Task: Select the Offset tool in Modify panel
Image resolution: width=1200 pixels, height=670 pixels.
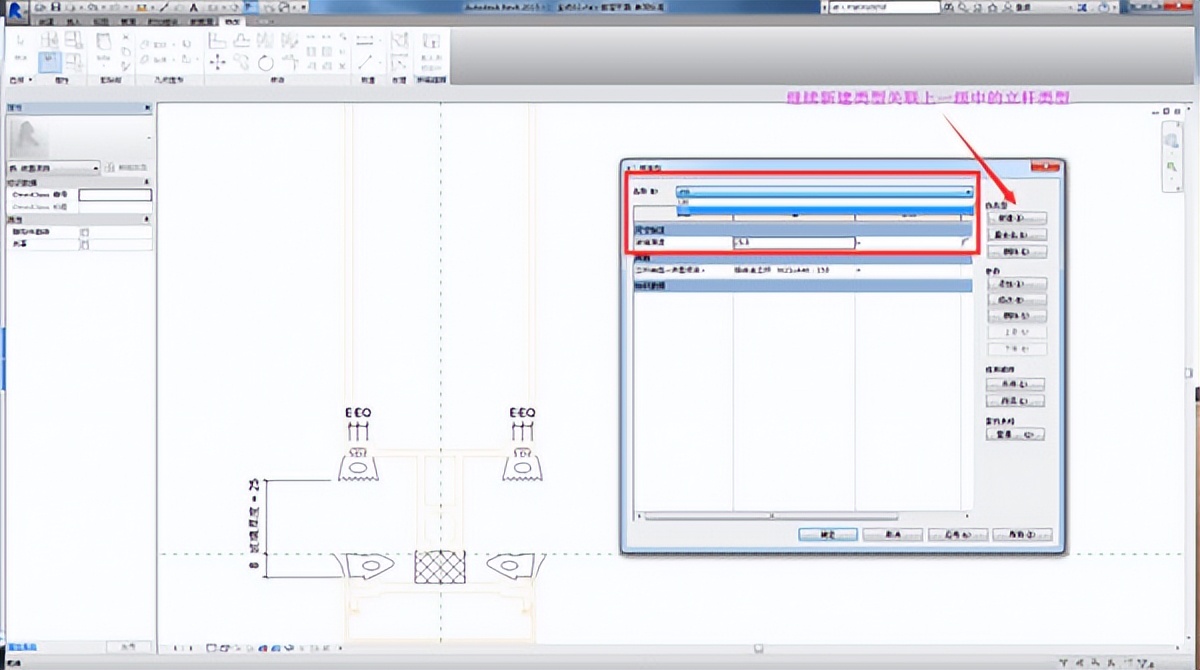Action: (243, 41)
